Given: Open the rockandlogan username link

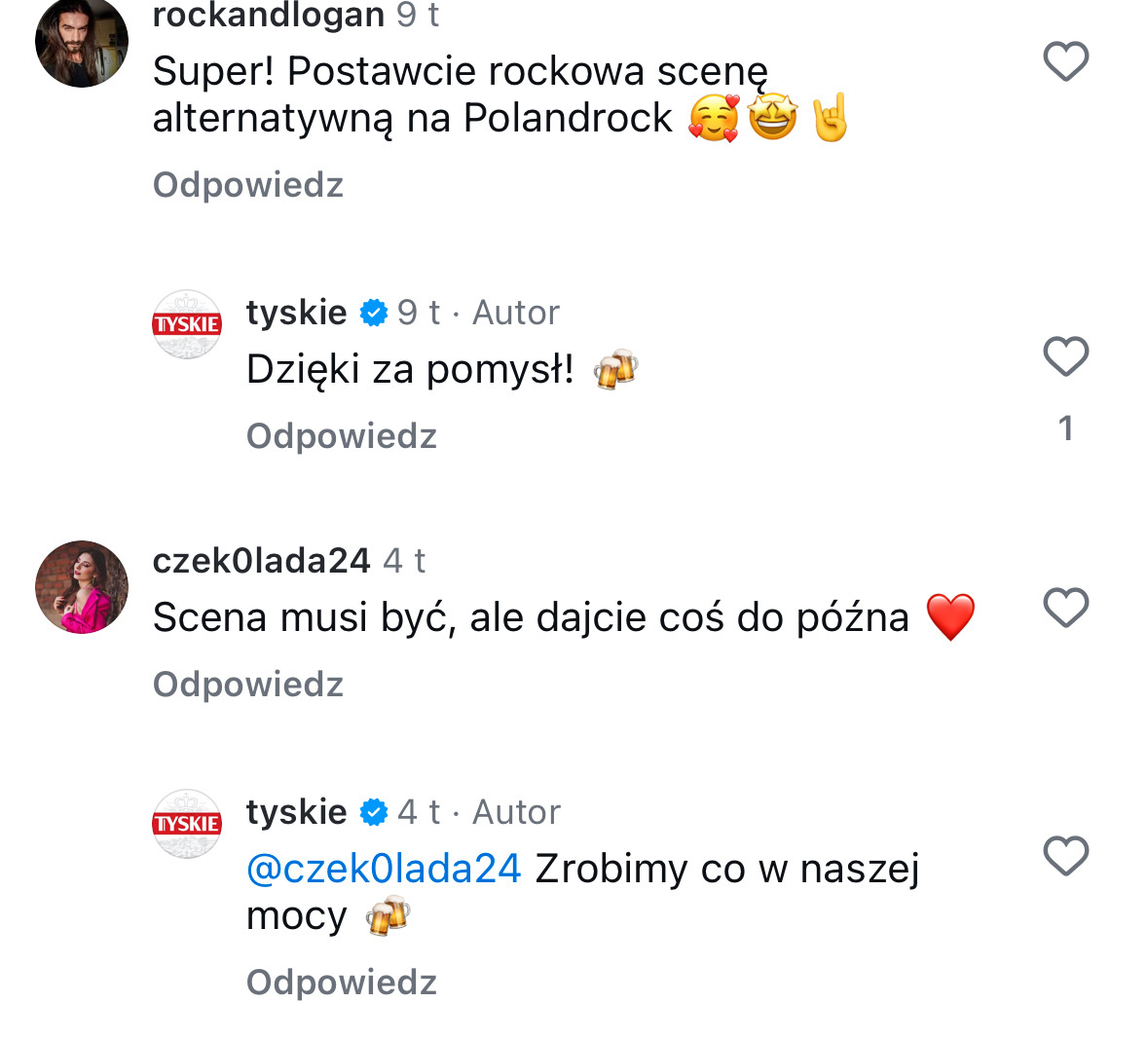Looking at the screenshot, I should (269, 16).
